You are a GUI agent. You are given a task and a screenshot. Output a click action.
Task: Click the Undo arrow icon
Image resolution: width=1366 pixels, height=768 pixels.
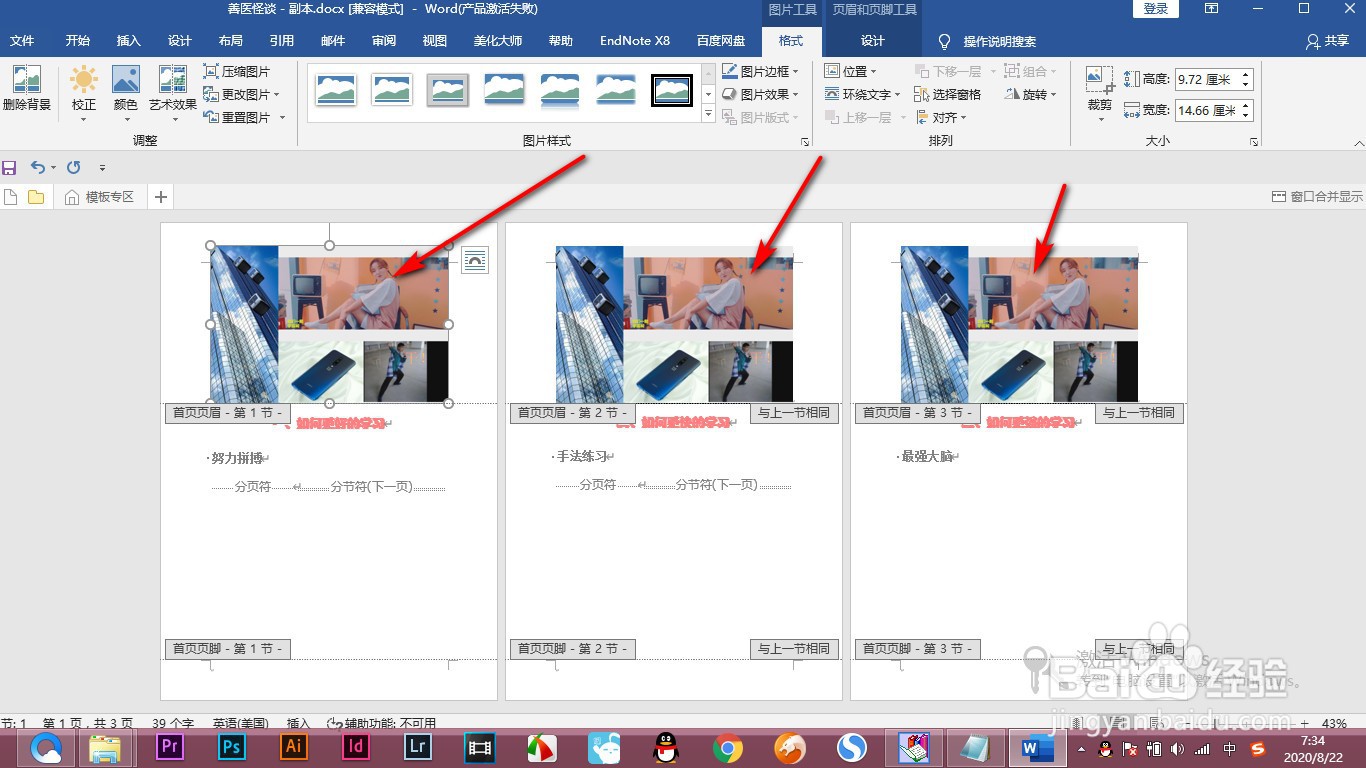(x=37, y=168)
